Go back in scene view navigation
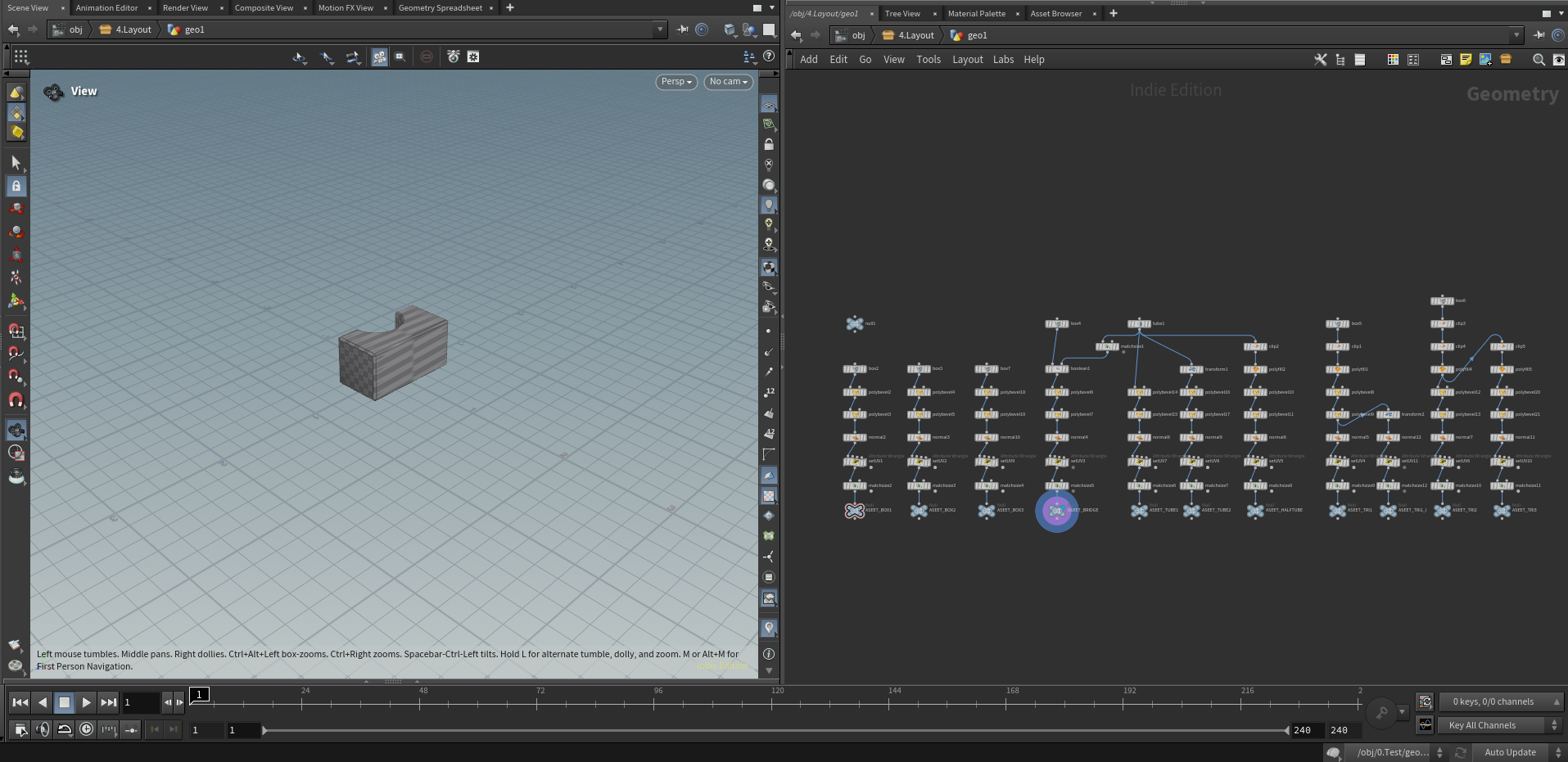The image size is (1568, 762). tap(13, 29)
